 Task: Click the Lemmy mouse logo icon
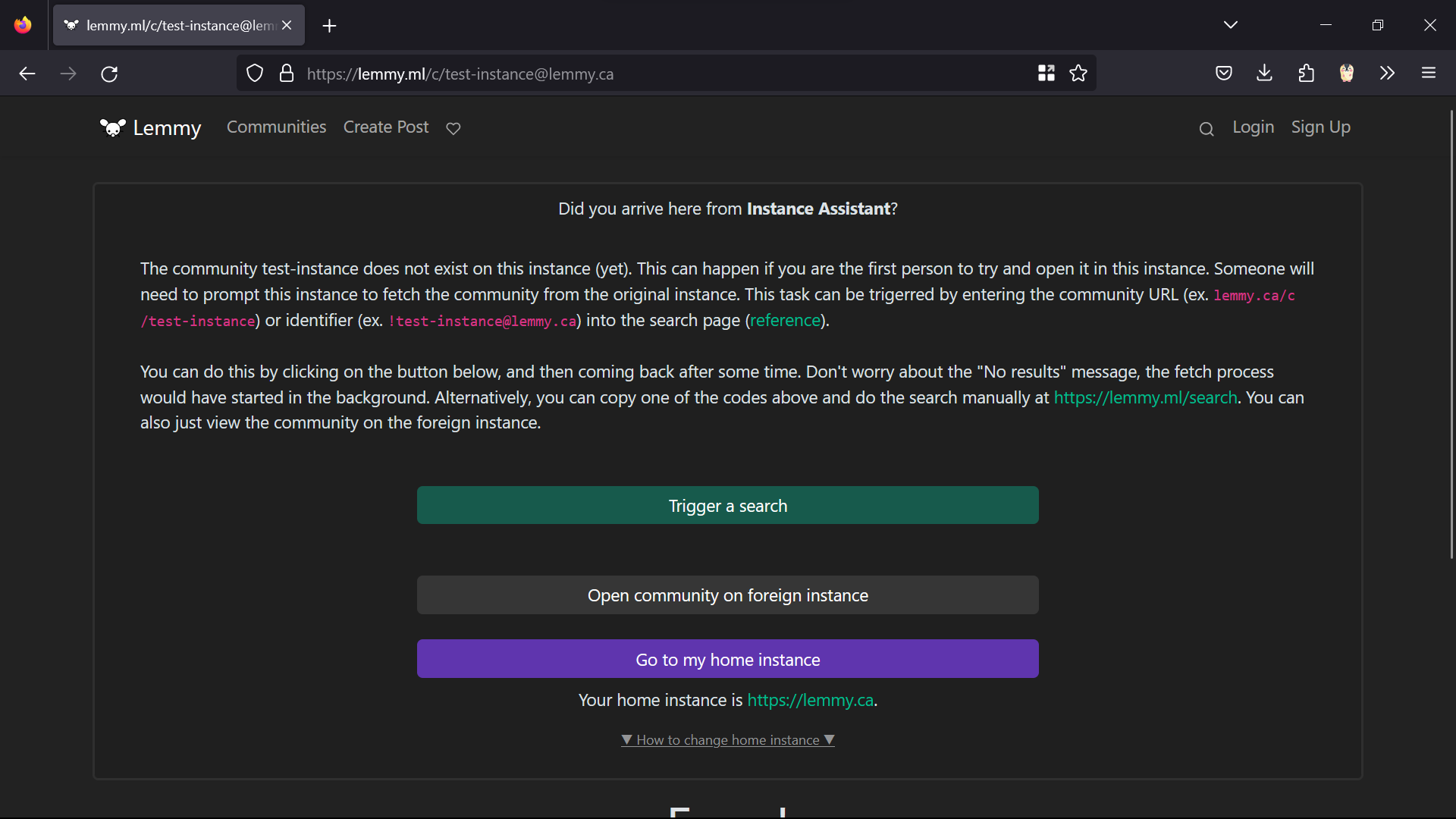point(113,127)
